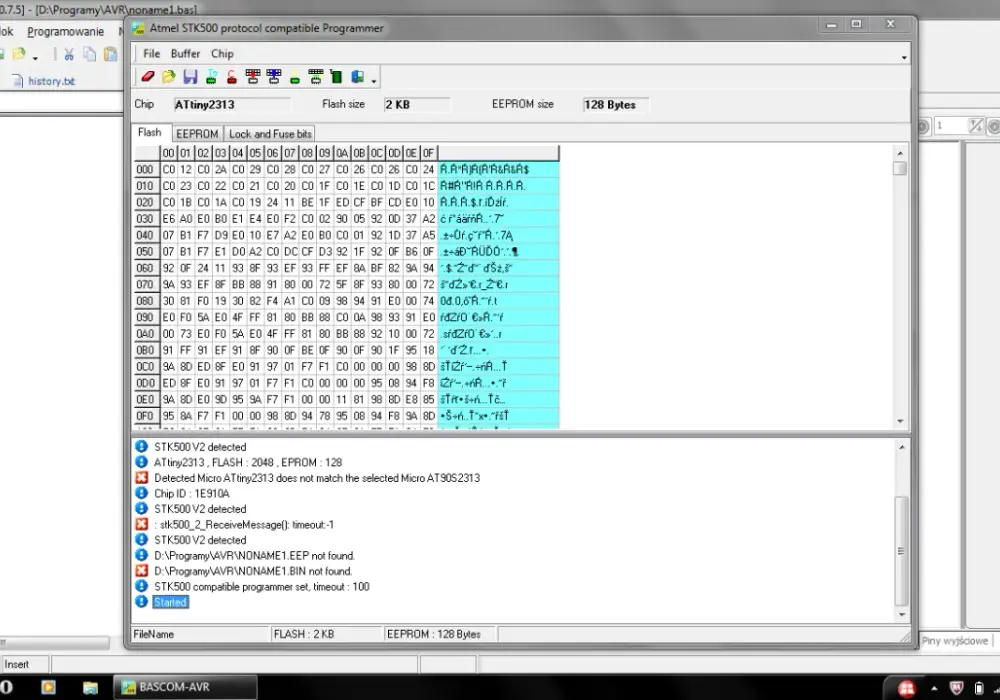The width and height of the screenshot is (1000, 700).
Task: Select the 050 row header in the hex table
Action: click(x=146, y=251)
